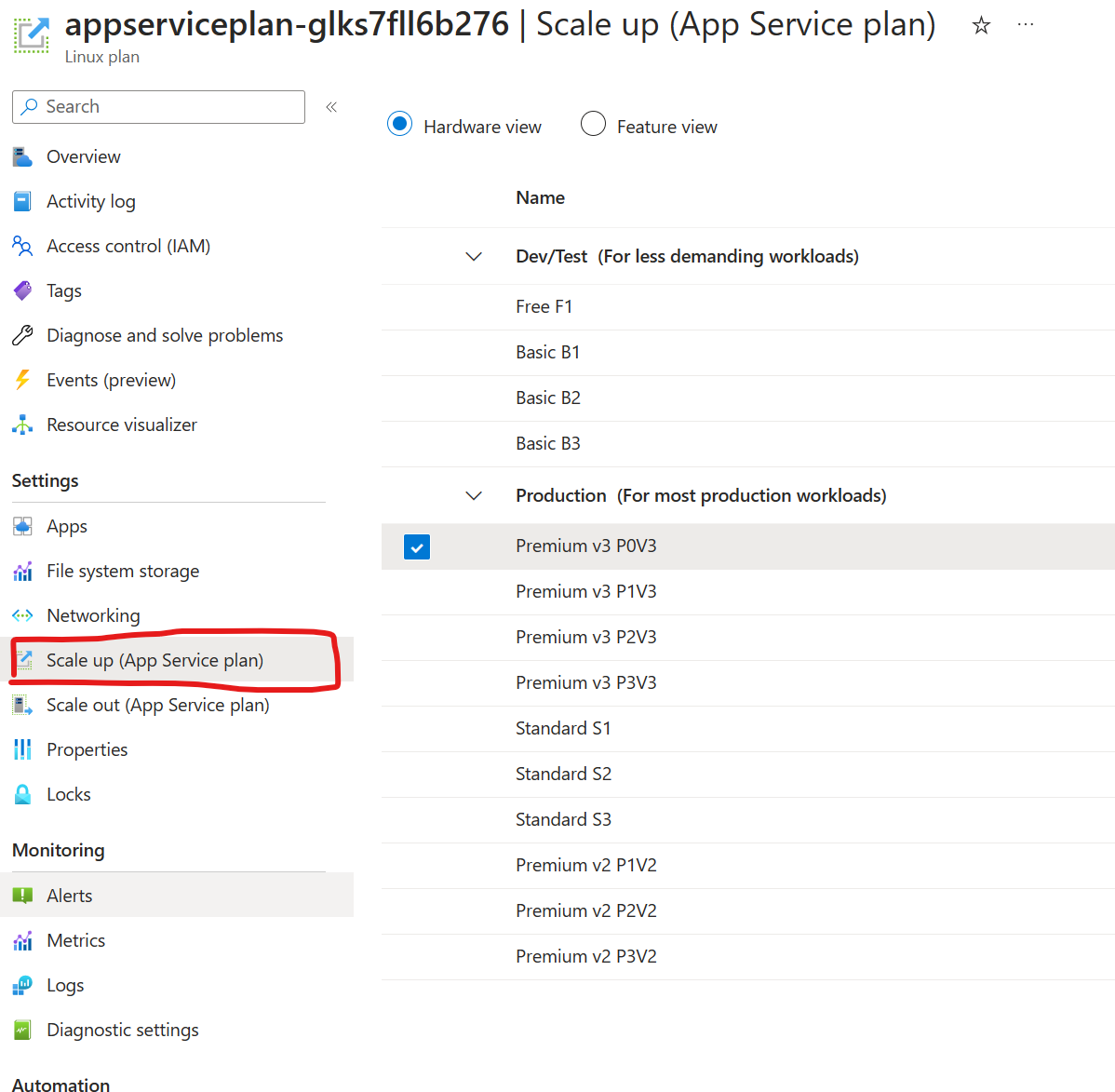Click the Locks padlock icon
This screenshot has width=1115, height=1092.
tap(22, 794)
